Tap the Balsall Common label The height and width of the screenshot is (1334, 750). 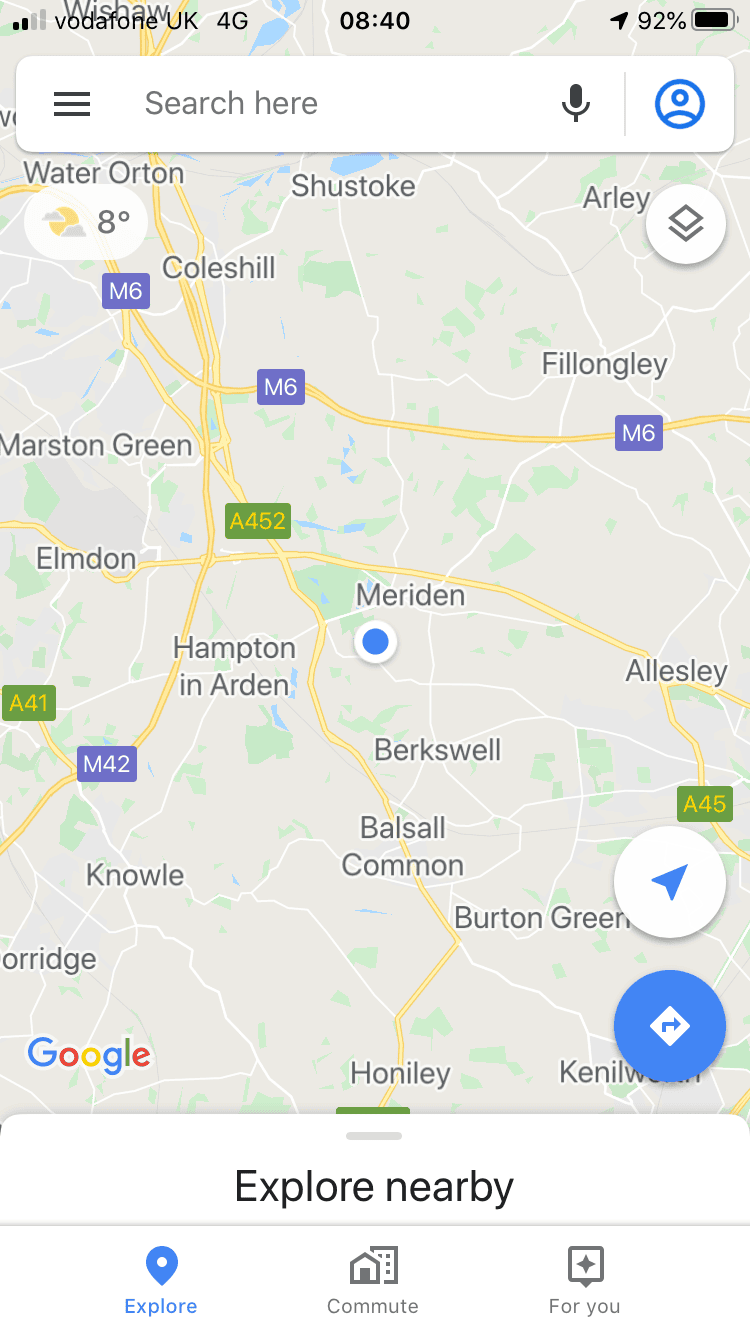(403, 846)
